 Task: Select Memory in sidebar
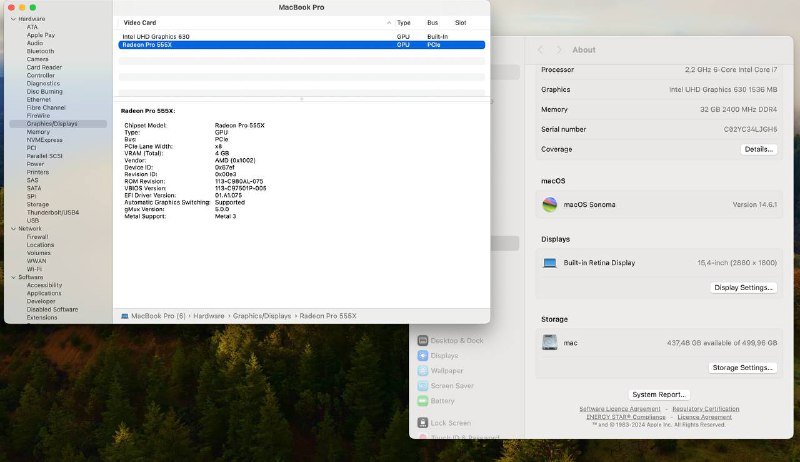tap(38, 132)
